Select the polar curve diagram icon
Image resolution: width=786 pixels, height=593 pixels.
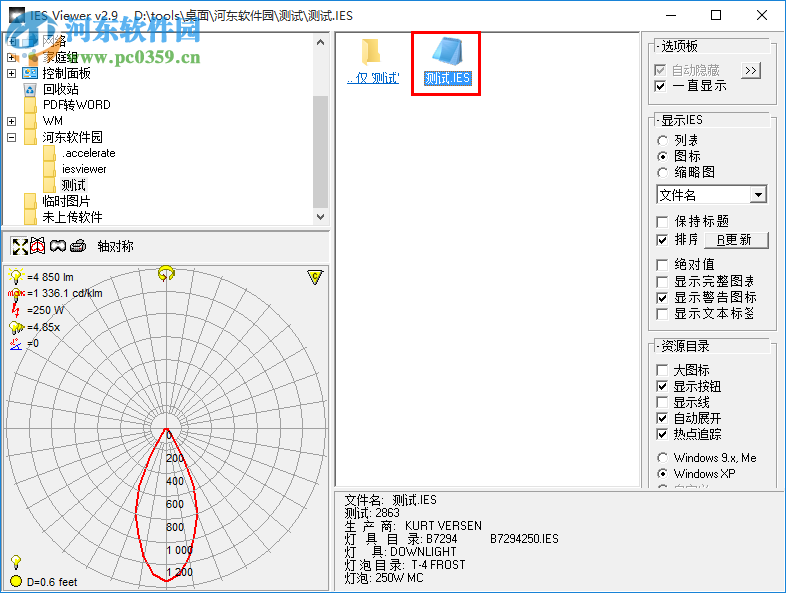(x=38, y=246)
